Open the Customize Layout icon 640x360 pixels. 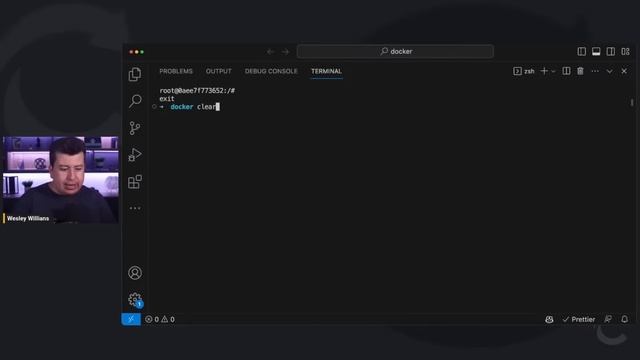[625, 51]
